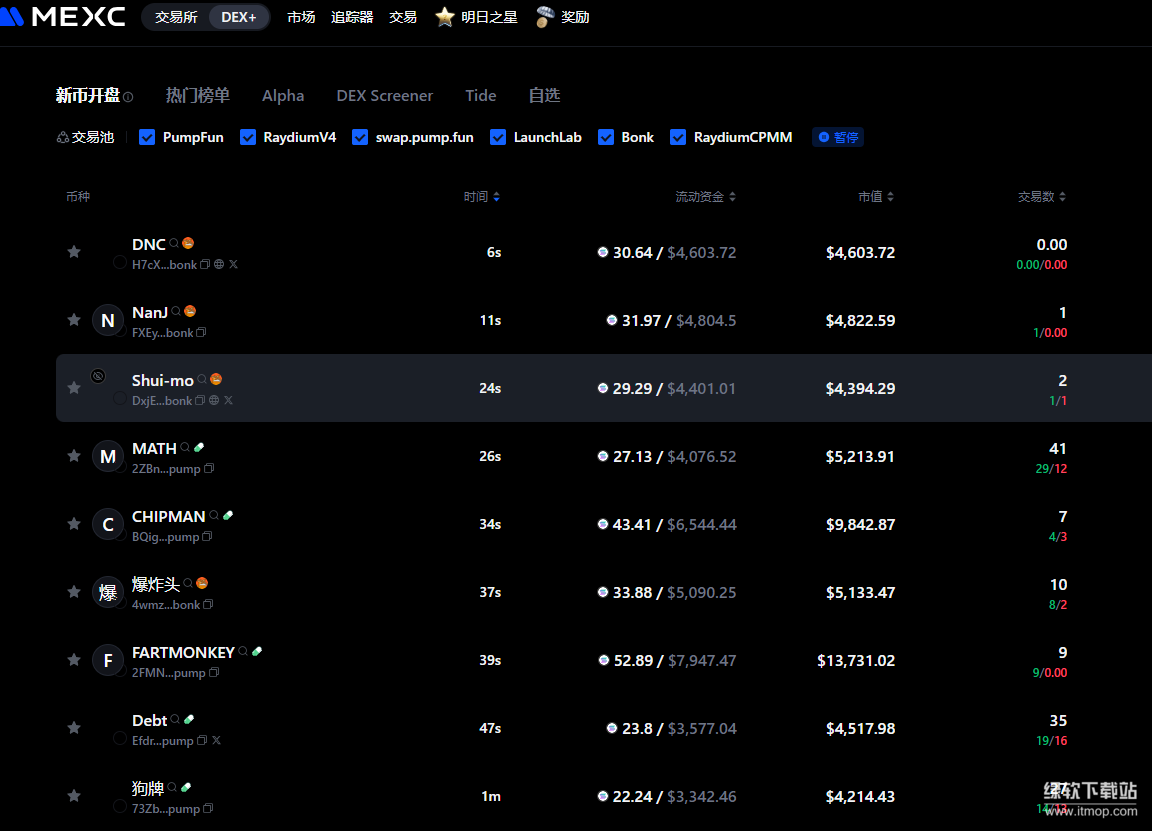Image resolution: width=1152 pixels, height=831 pixels.
Task: Switch to the 热门榜单 tab
Action: tap(198, 96)
